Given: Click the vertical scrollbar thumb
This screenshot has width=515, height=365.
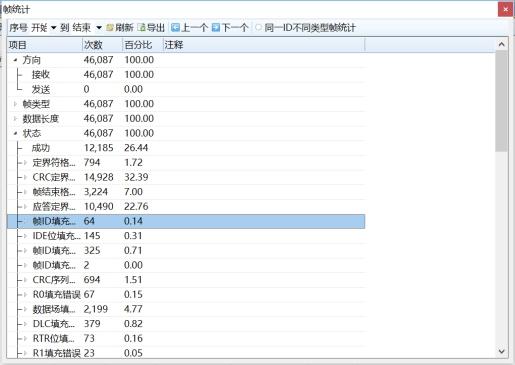Looking at the screenshot, I should coord(502,102).
